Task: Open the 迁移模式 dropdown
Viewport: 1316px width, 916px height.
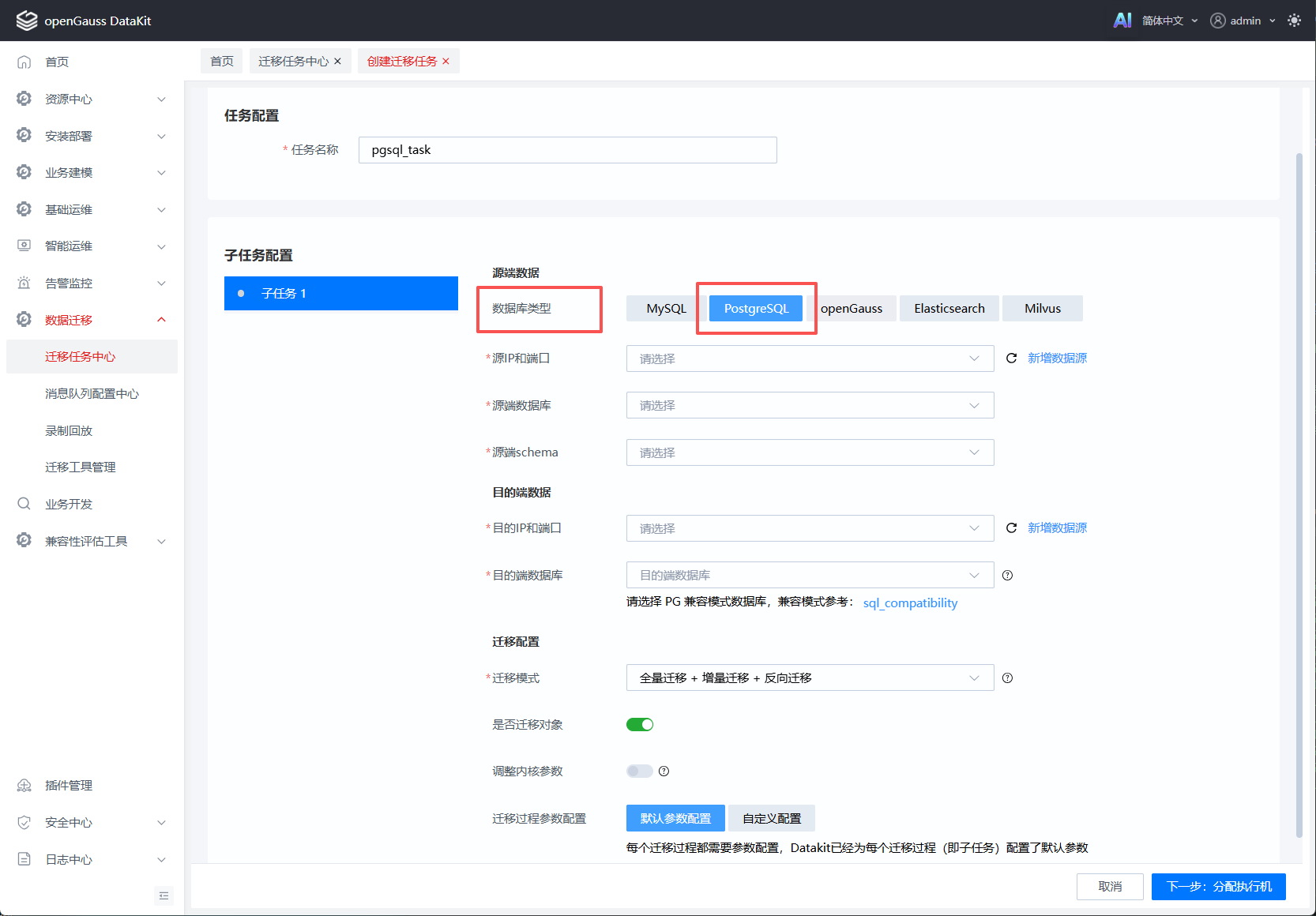Action: 810,678
